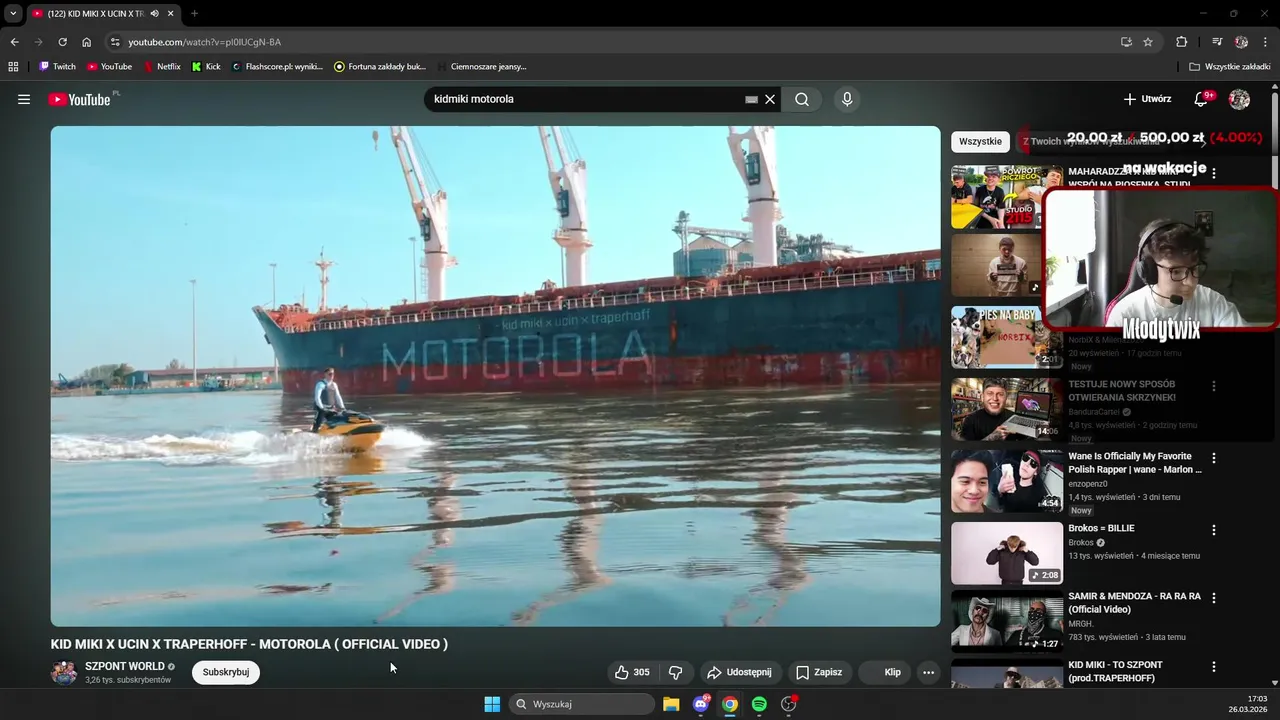Open a new browser tab
Image resolution: width=1280 pixels, height=720 pixels.
point(194,13)
